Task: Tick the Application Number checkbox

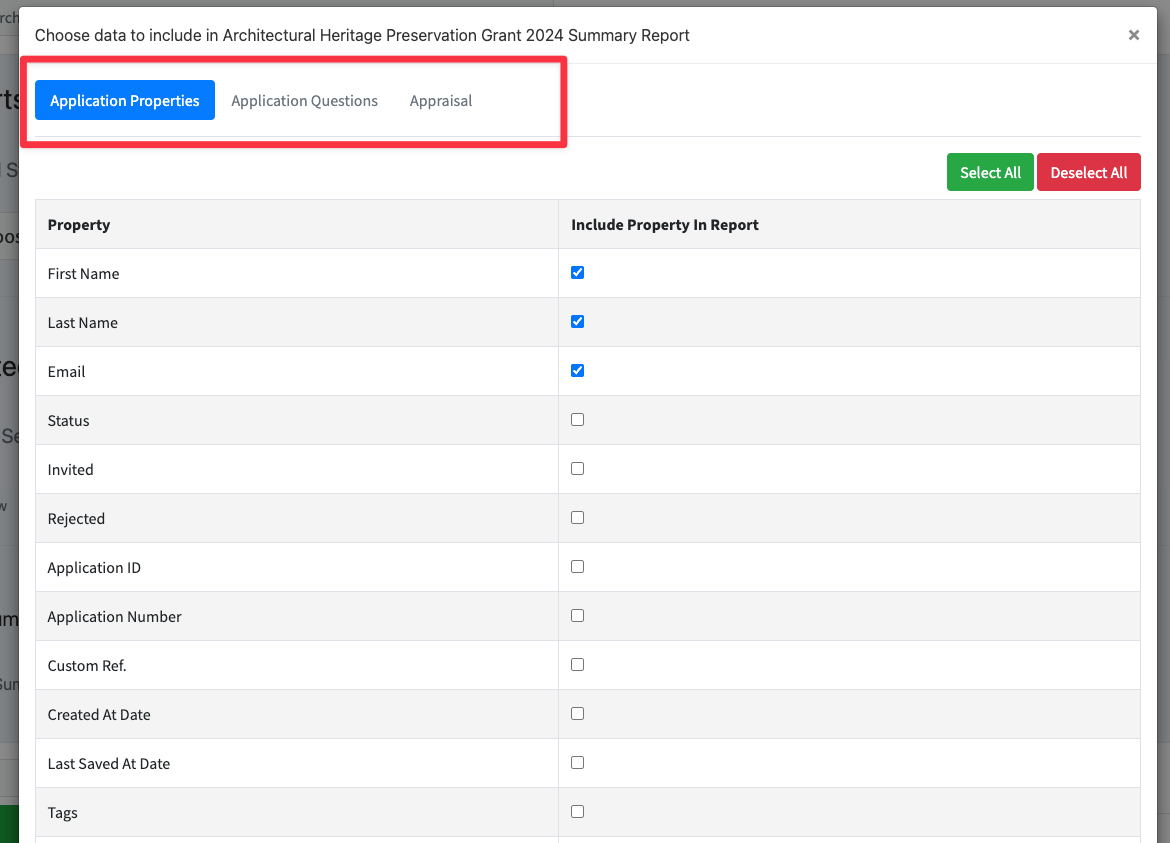Action: click(577, 616)
